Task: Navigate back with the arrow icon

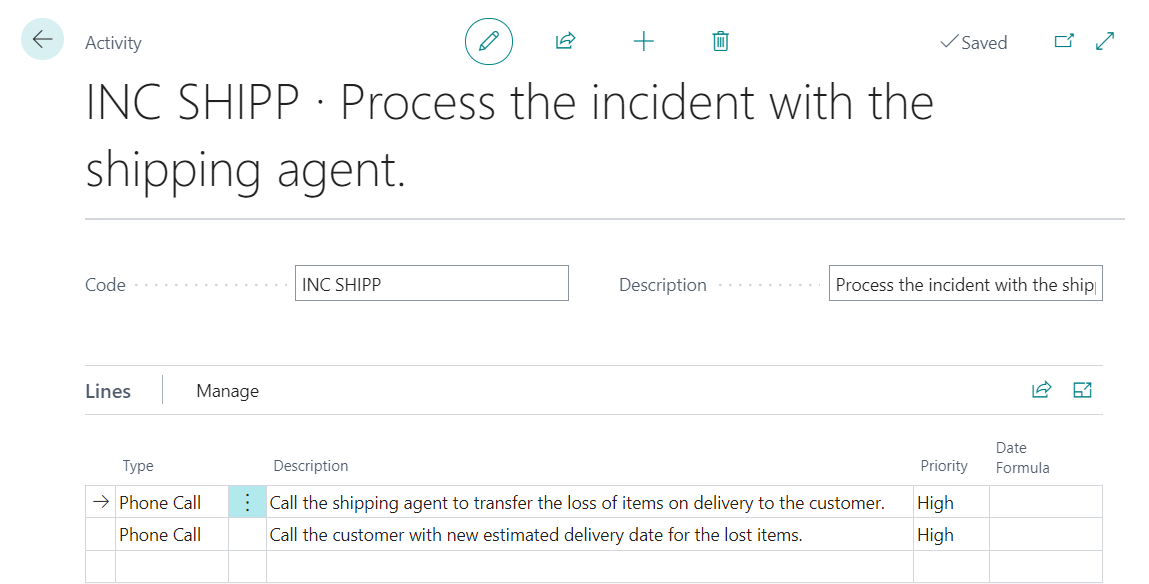Action: click(x=41, y=38)
